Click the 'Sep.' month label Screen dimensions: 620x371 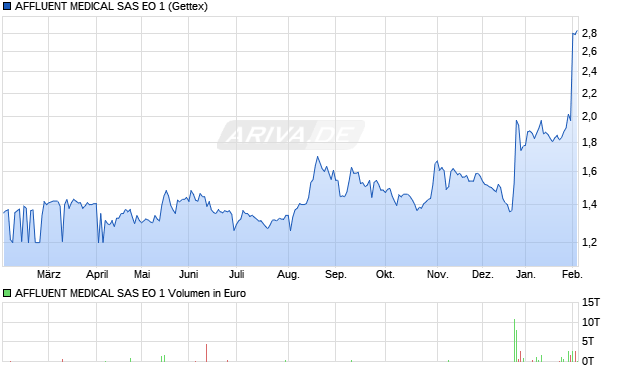coord(336,274)
